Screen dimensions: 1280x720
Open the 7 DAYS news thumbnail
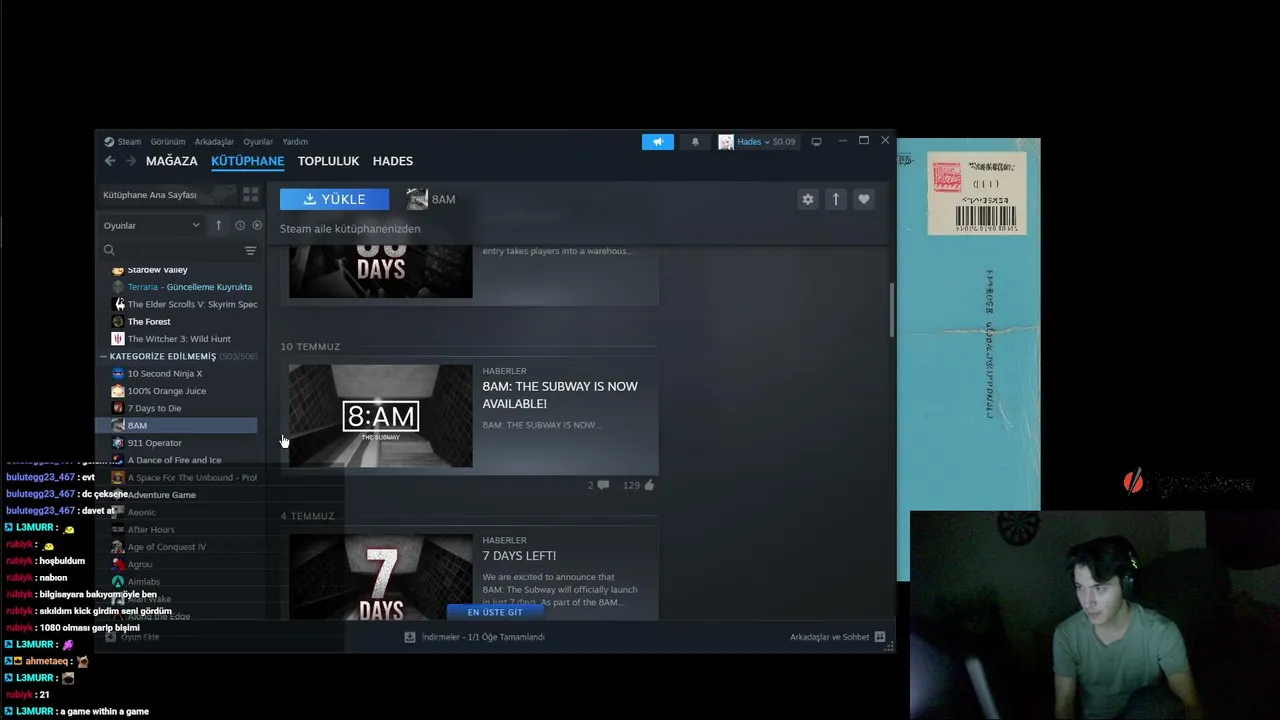(x=381, y=577)
